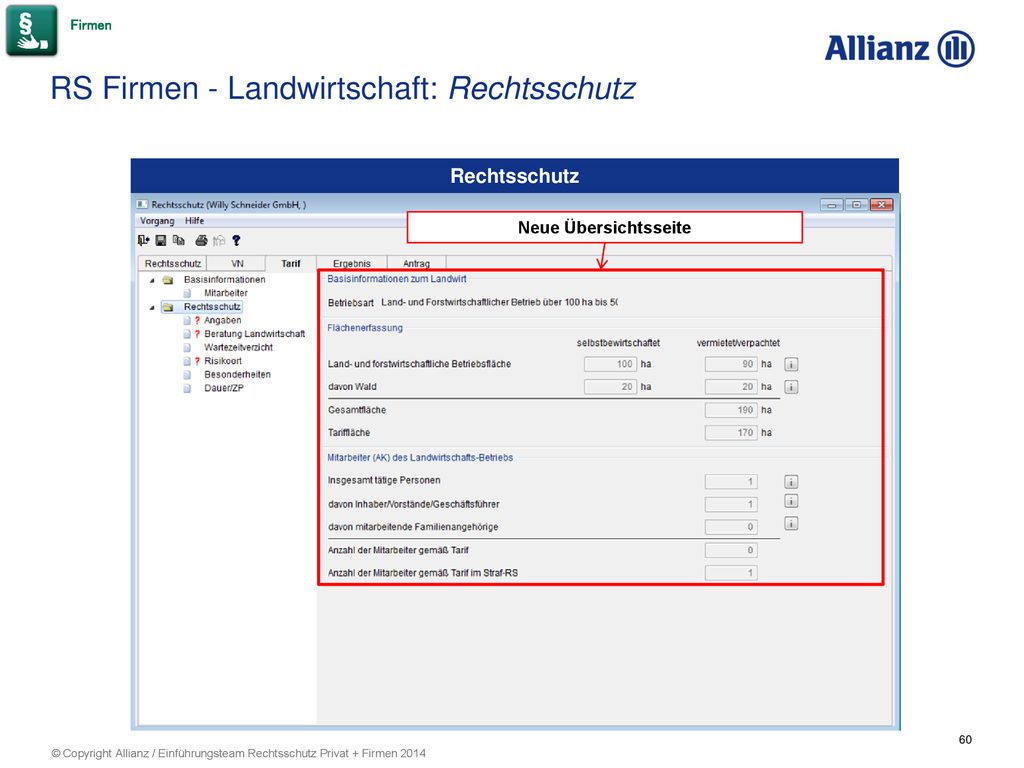
Task: Select Risikoort in the tree
Action: click(223, 361)
